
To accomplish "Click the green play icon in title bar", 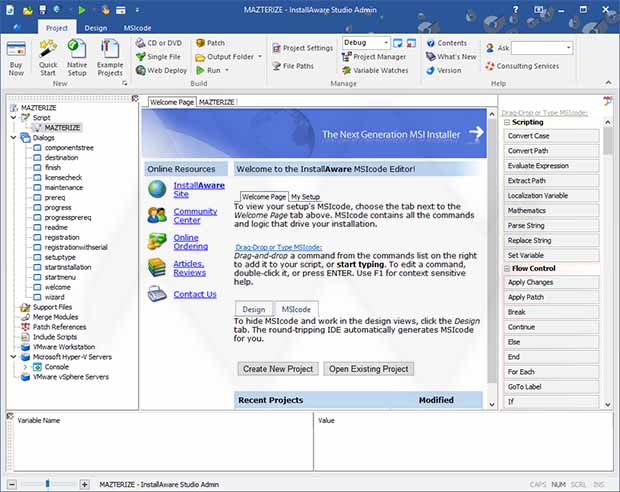I will pyautogui.click(x=82, y=10).
